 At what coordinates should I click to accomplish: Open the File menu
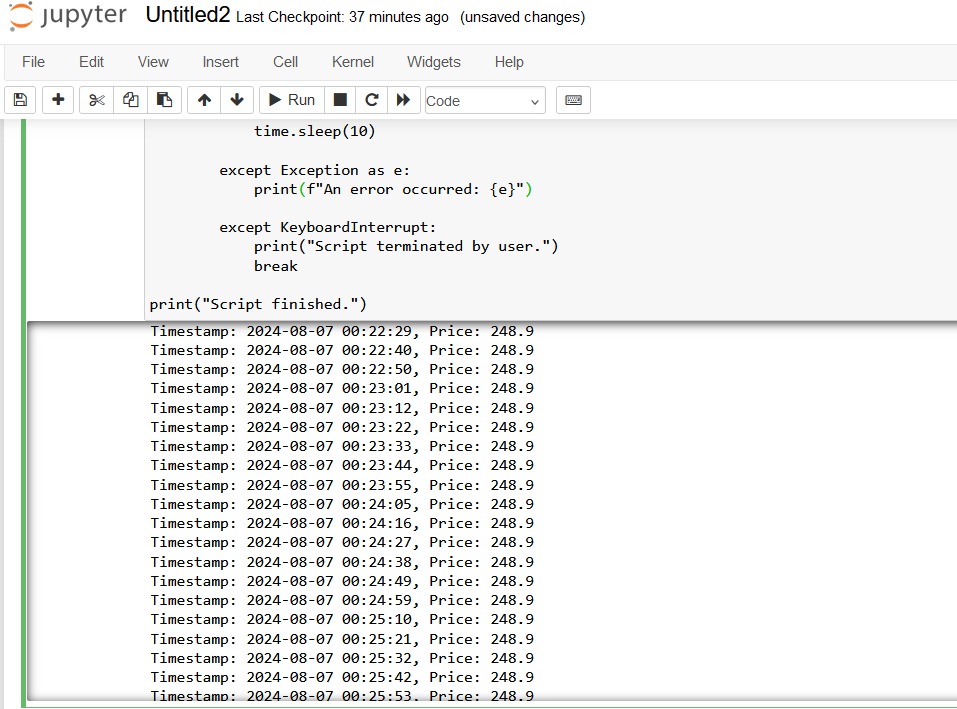click(x=34, y=62)
